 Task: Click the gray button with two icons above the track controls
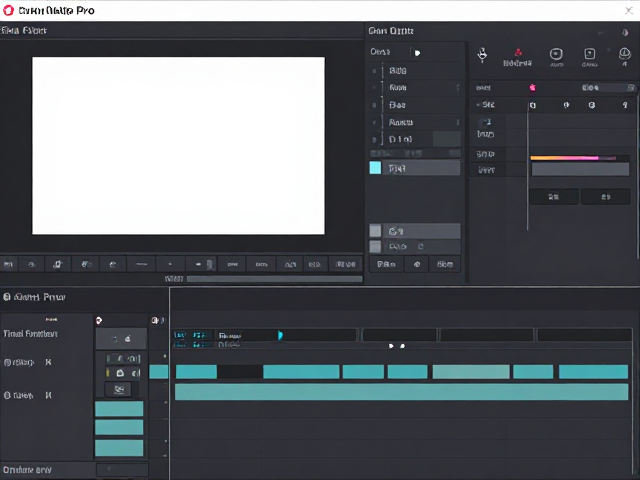(x=121, y=339)
